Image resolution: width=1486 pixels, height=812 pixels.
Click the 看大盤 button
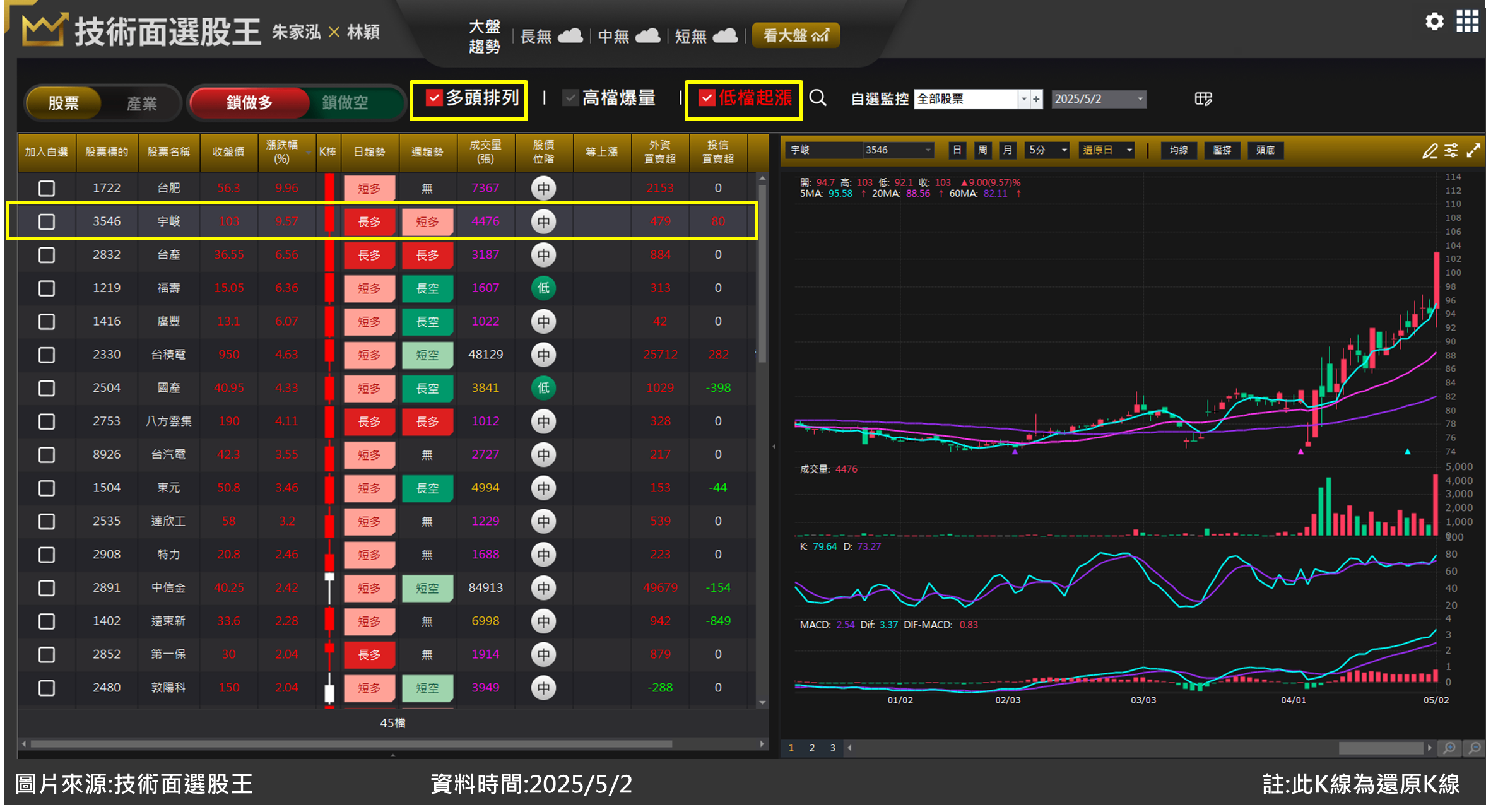coord(796,35)
